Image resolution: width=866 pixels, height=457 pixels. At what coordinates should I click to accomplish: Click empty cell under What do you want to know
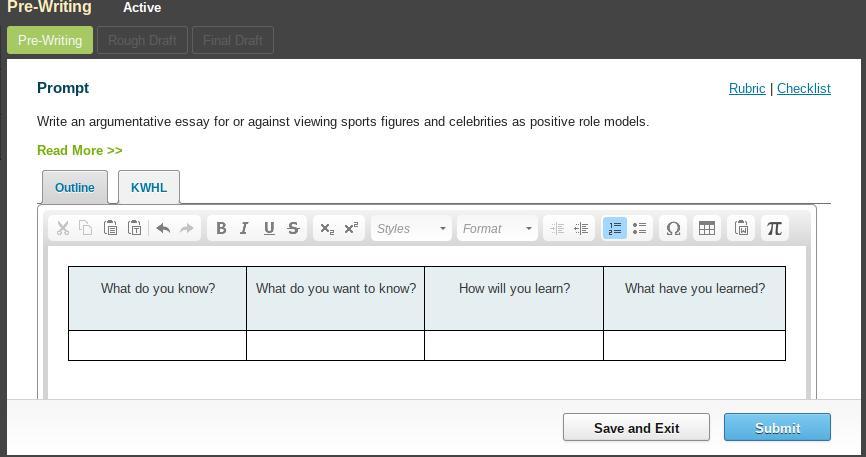(x=335, y=345)
